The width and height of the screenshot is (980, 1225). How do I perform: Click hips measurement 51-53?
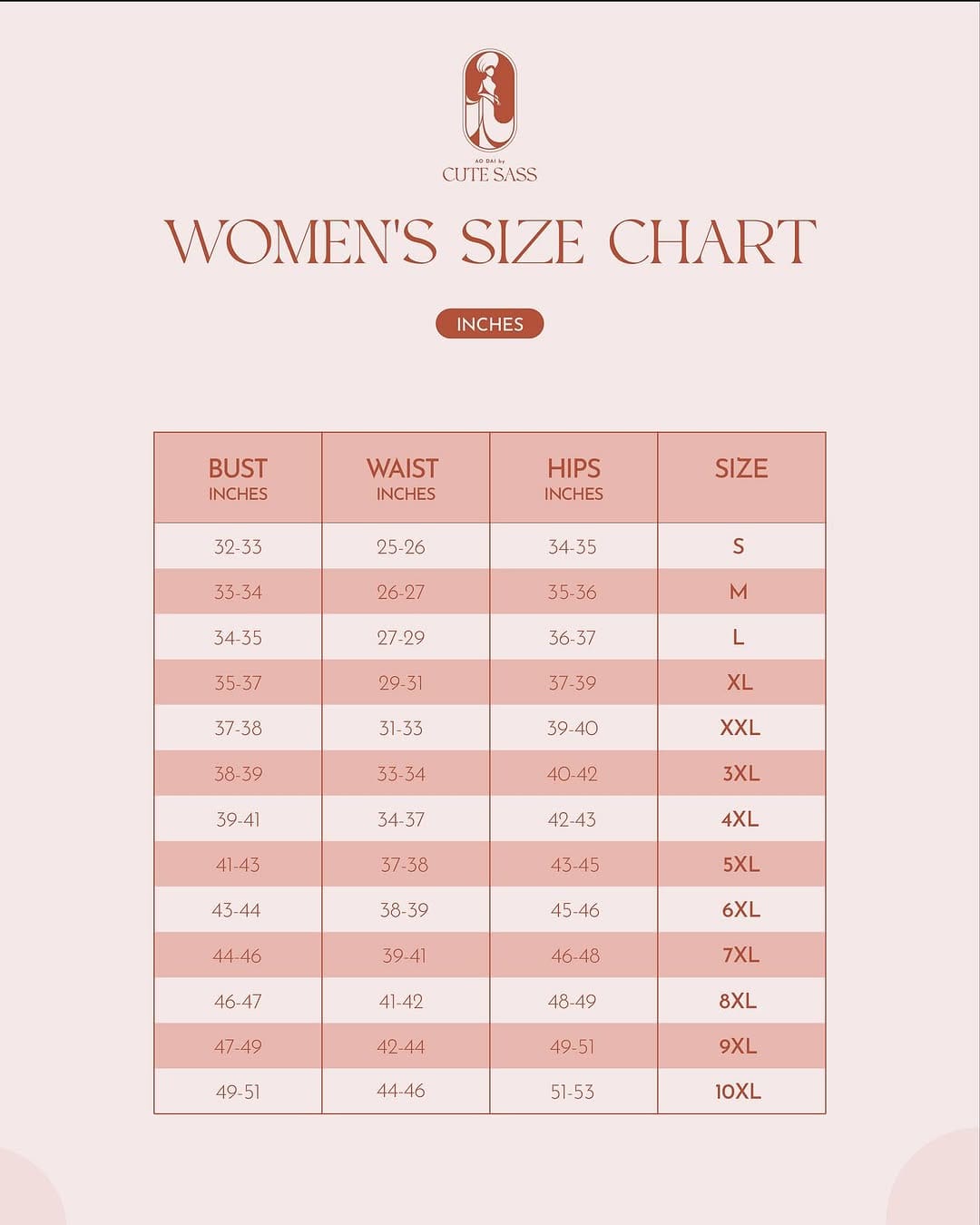click(x=573, y=1093)
